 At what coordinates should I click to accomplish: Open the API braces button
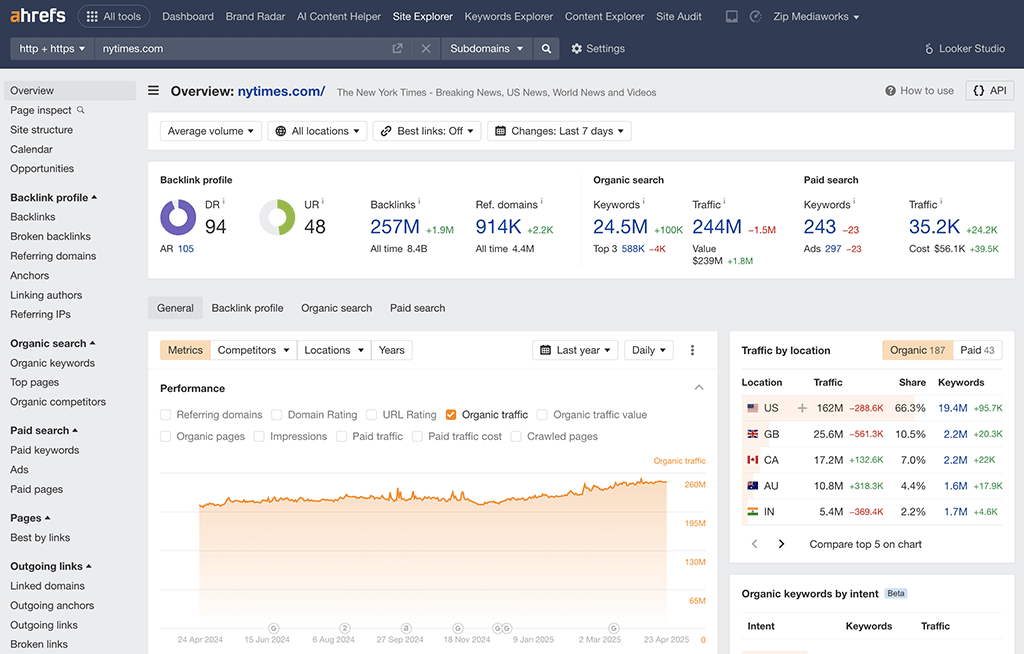(989, 91)
